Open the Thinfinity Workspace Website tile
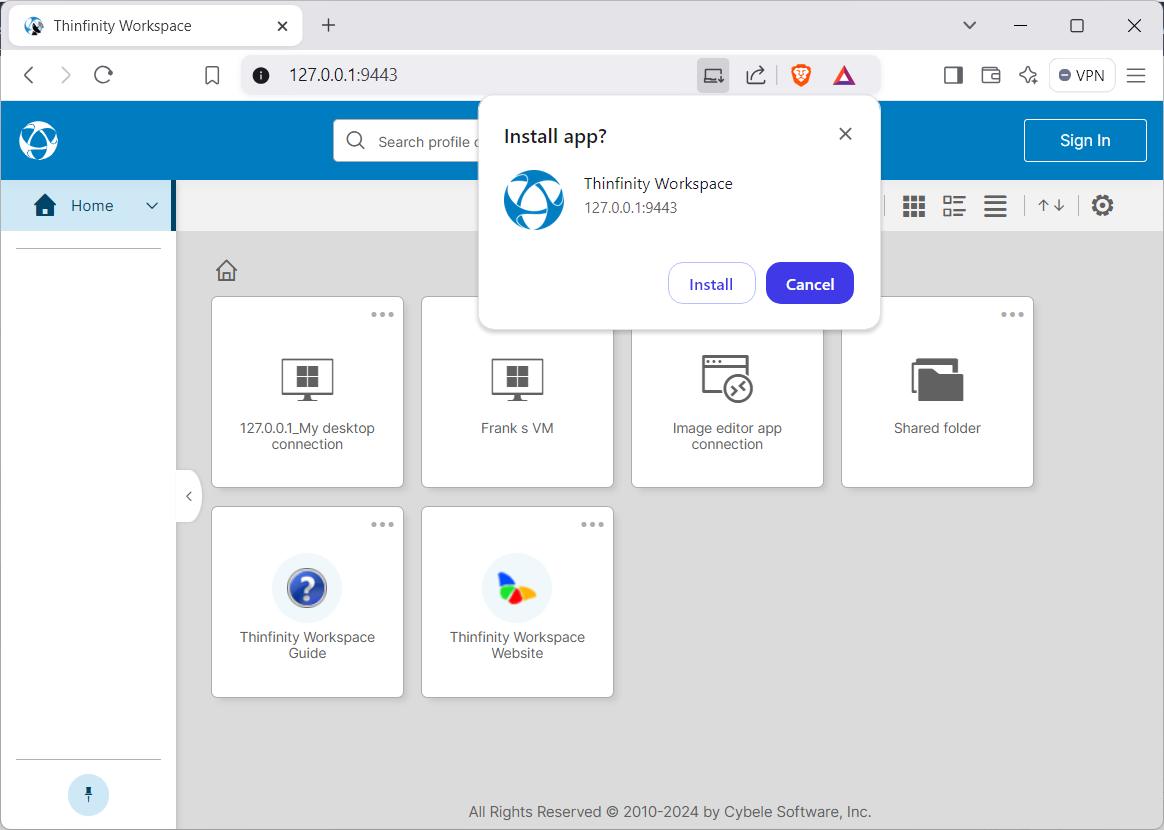The width and height of the screenshot is (1164, 830). click(x=517, y=602)
